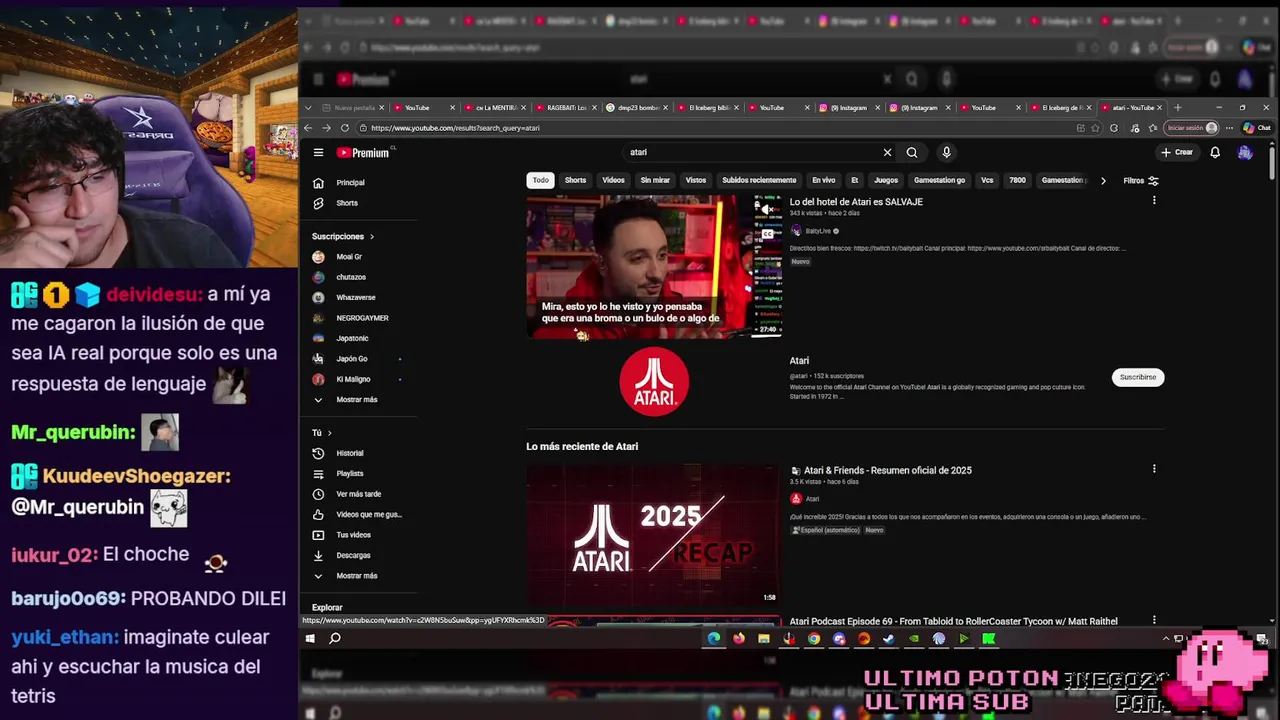Expand the Suscripciones section
The image size is (1280, 720).
[343, 237]
